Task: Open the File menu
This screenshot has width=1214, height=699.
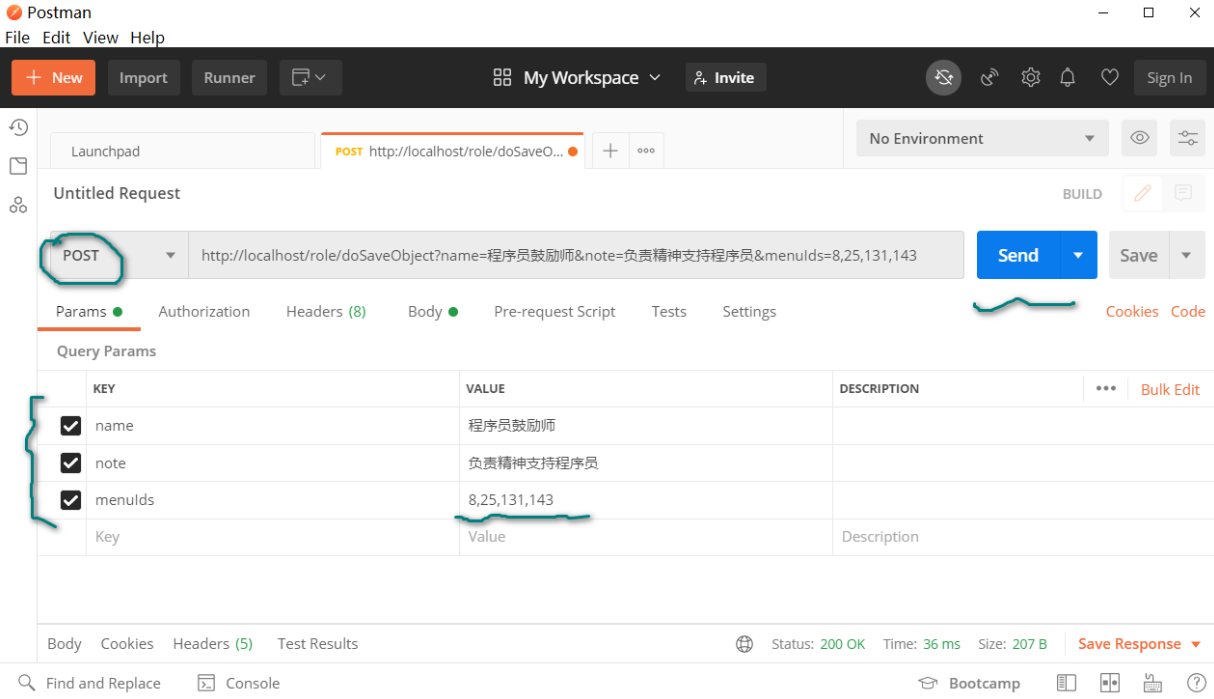Action: 17,37
